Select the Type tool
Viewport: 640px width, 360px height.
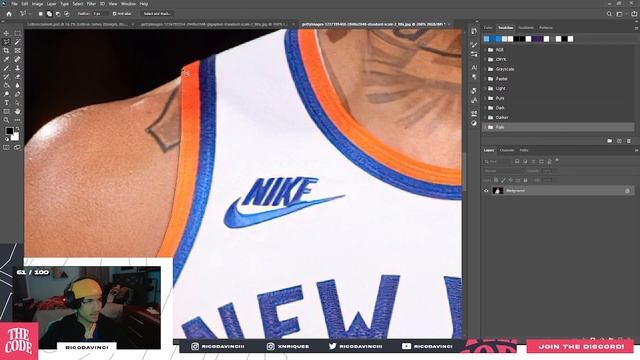point(6,103)
